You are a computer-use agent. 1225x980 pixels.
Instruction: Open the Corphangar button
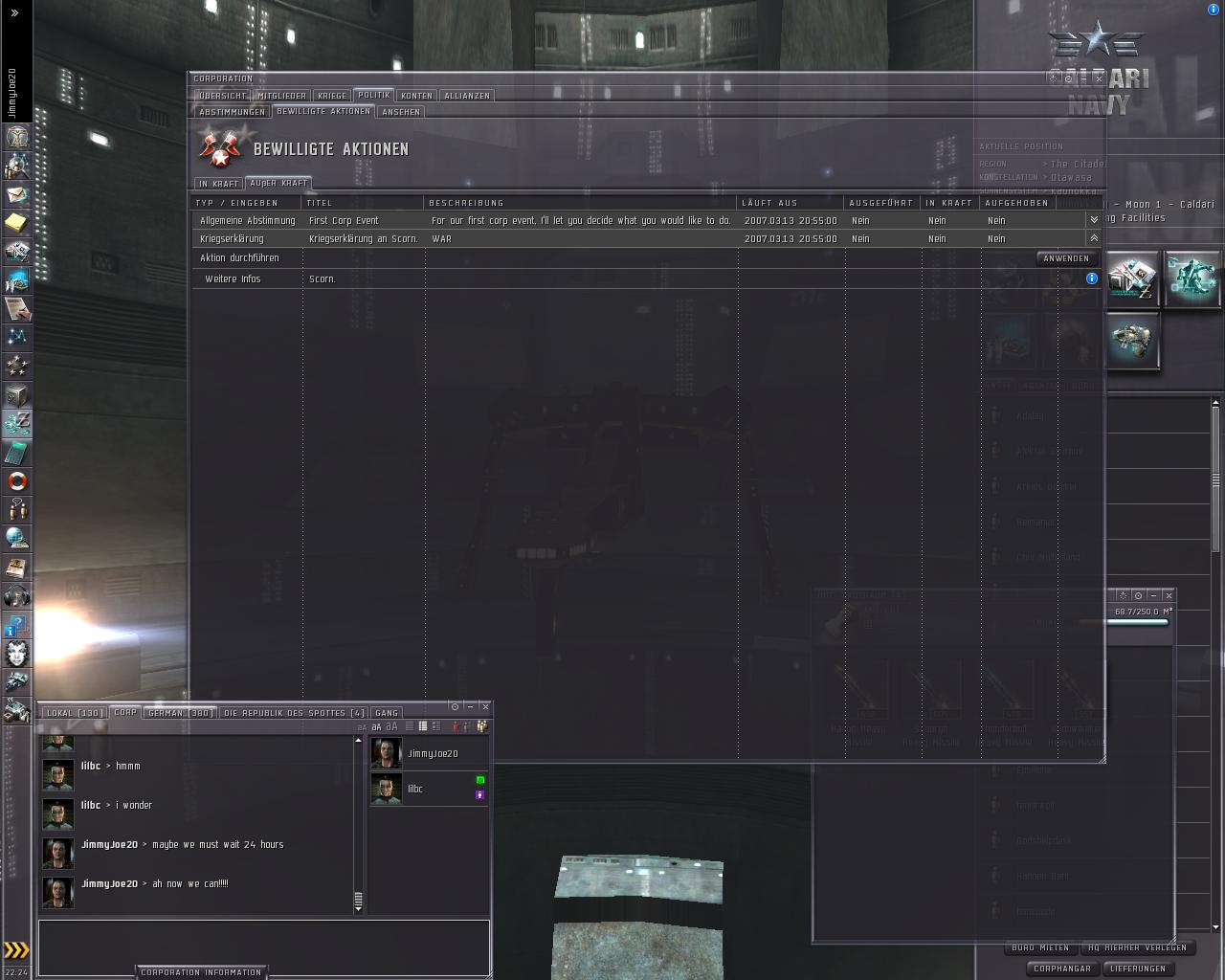tap(1062, 969)
